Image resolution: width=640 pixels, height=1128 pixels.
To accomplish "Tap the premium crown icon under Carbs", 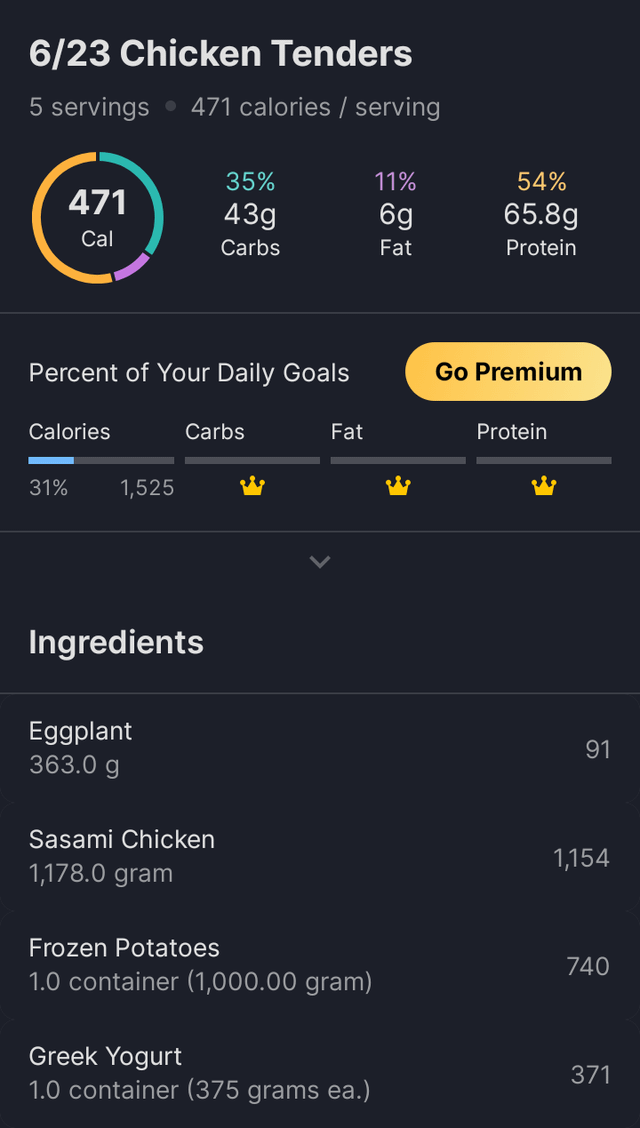I will [x=252, y=487].
